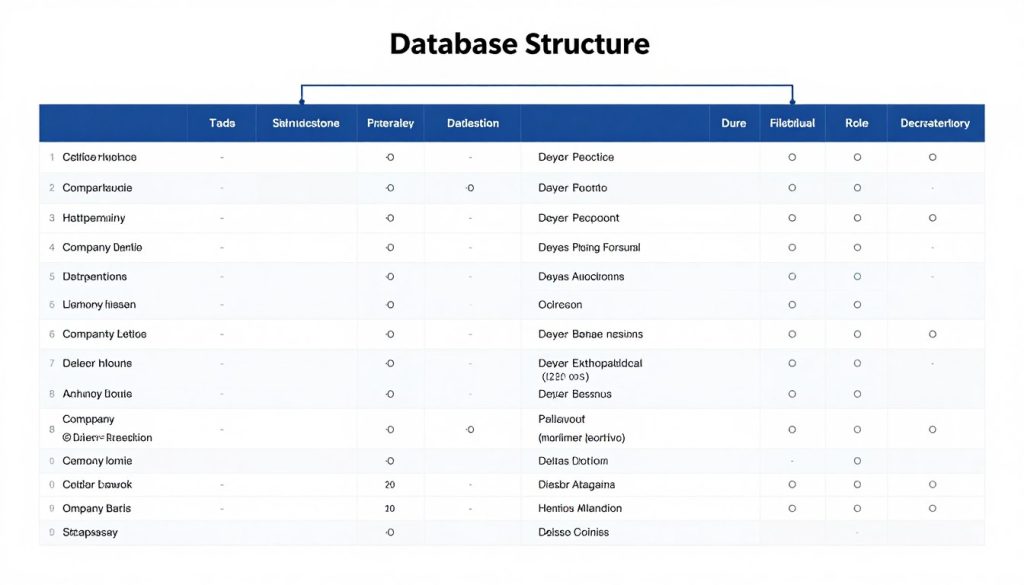Click the Liemony hiesen row name
Image resolution: width=1024 pixels, height=585 pixels.
99,305
